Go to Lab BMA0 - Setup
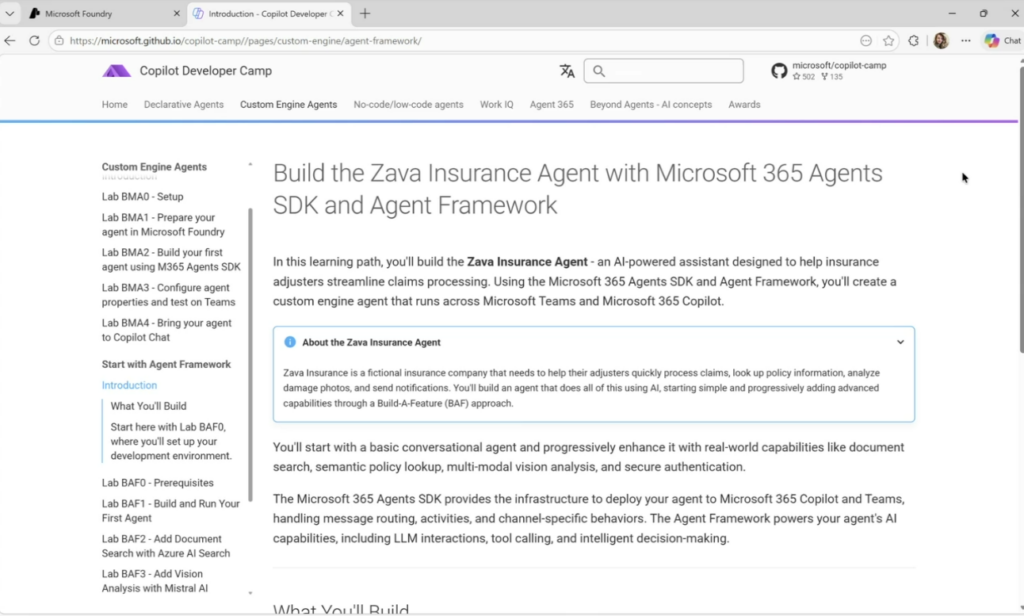1024x616 pixels. click(x=142, y=197)
